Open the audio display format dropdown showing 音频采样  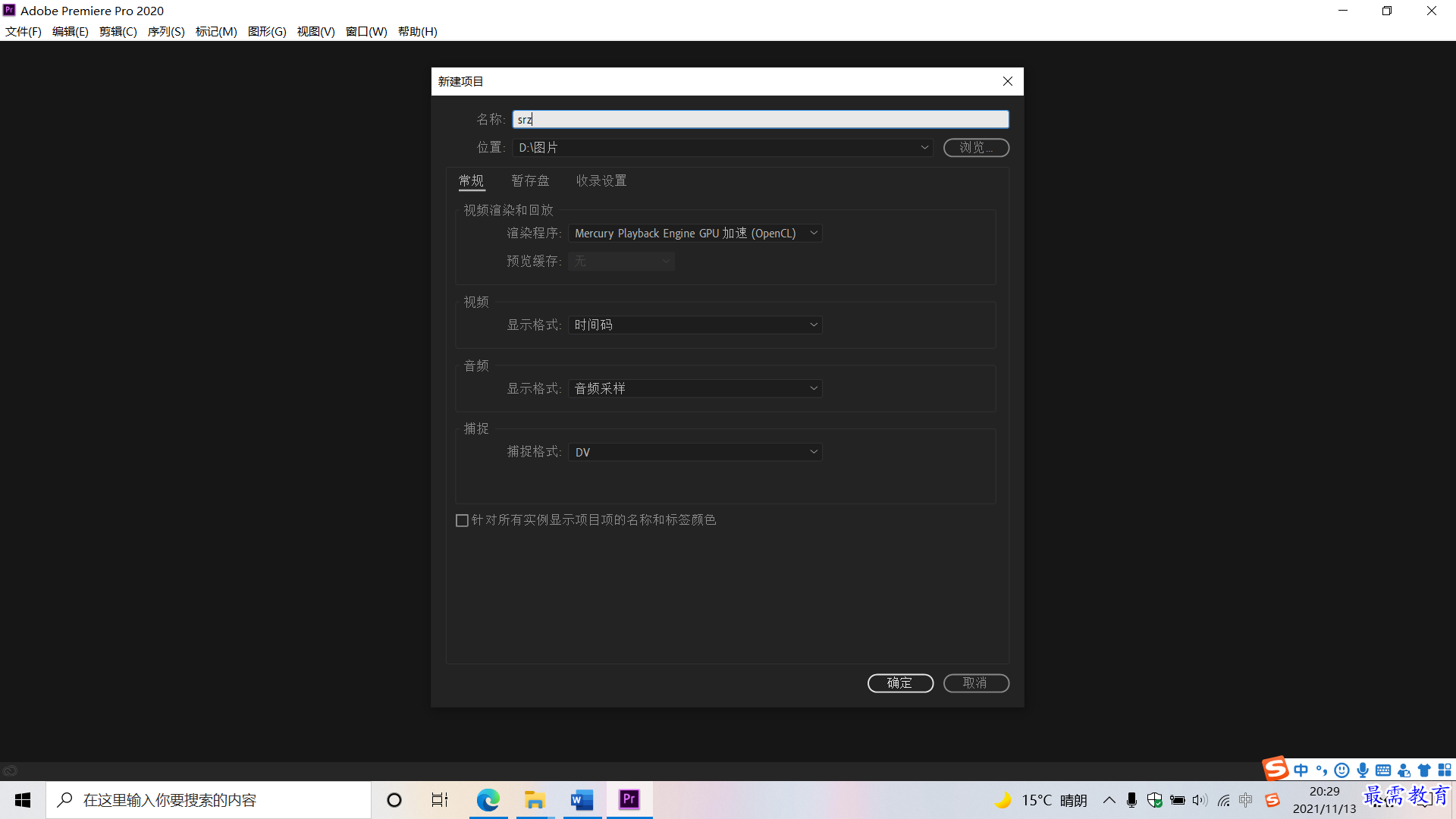point(695,388)
